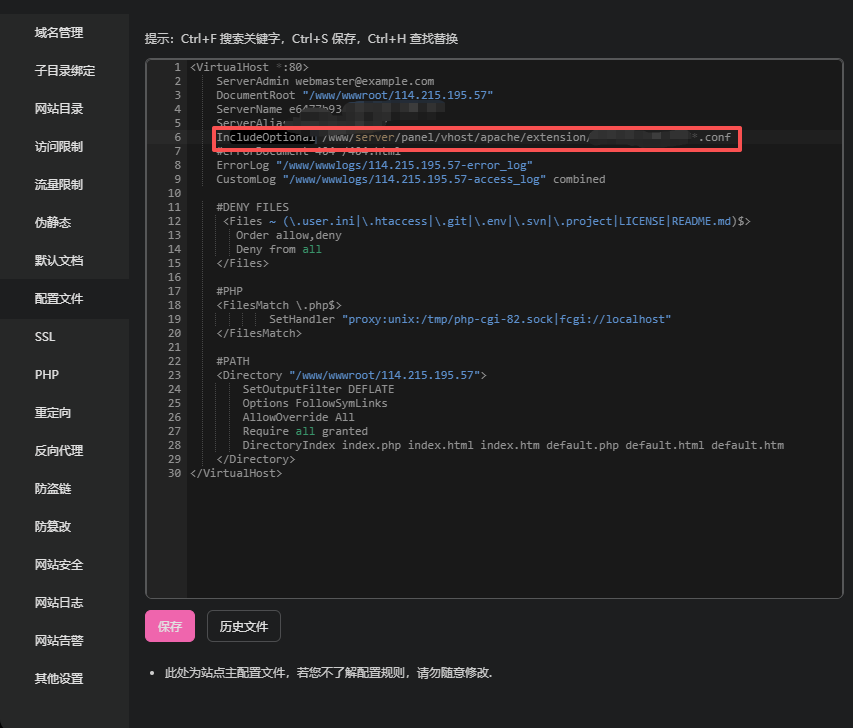Click the pink 保存 button
Image resolution: width=853 pixels, height=728 pixels.
(170, 626)
